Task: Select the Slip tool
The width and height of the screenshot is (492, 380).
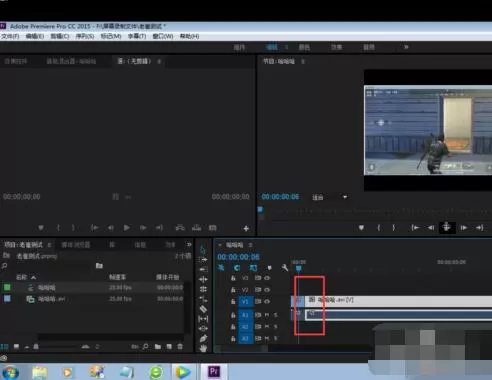Action: [x=203, y=319]
